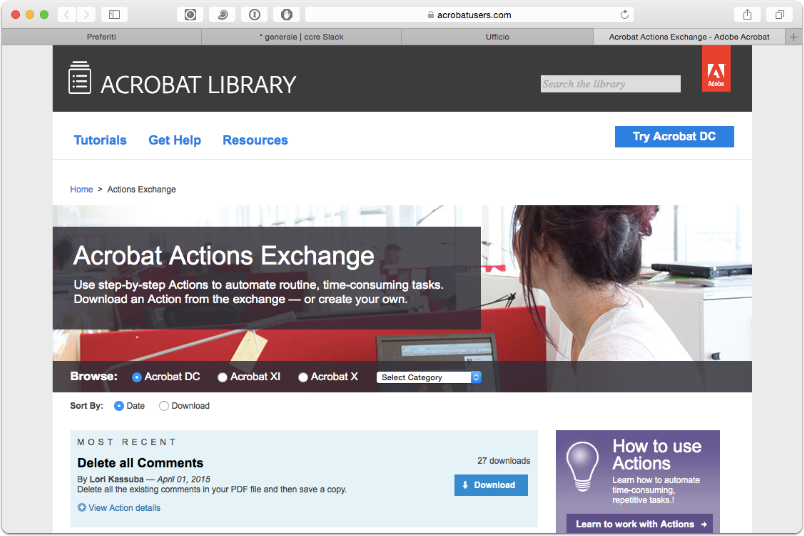Open the Share menu icon

[x=747, y=15]
